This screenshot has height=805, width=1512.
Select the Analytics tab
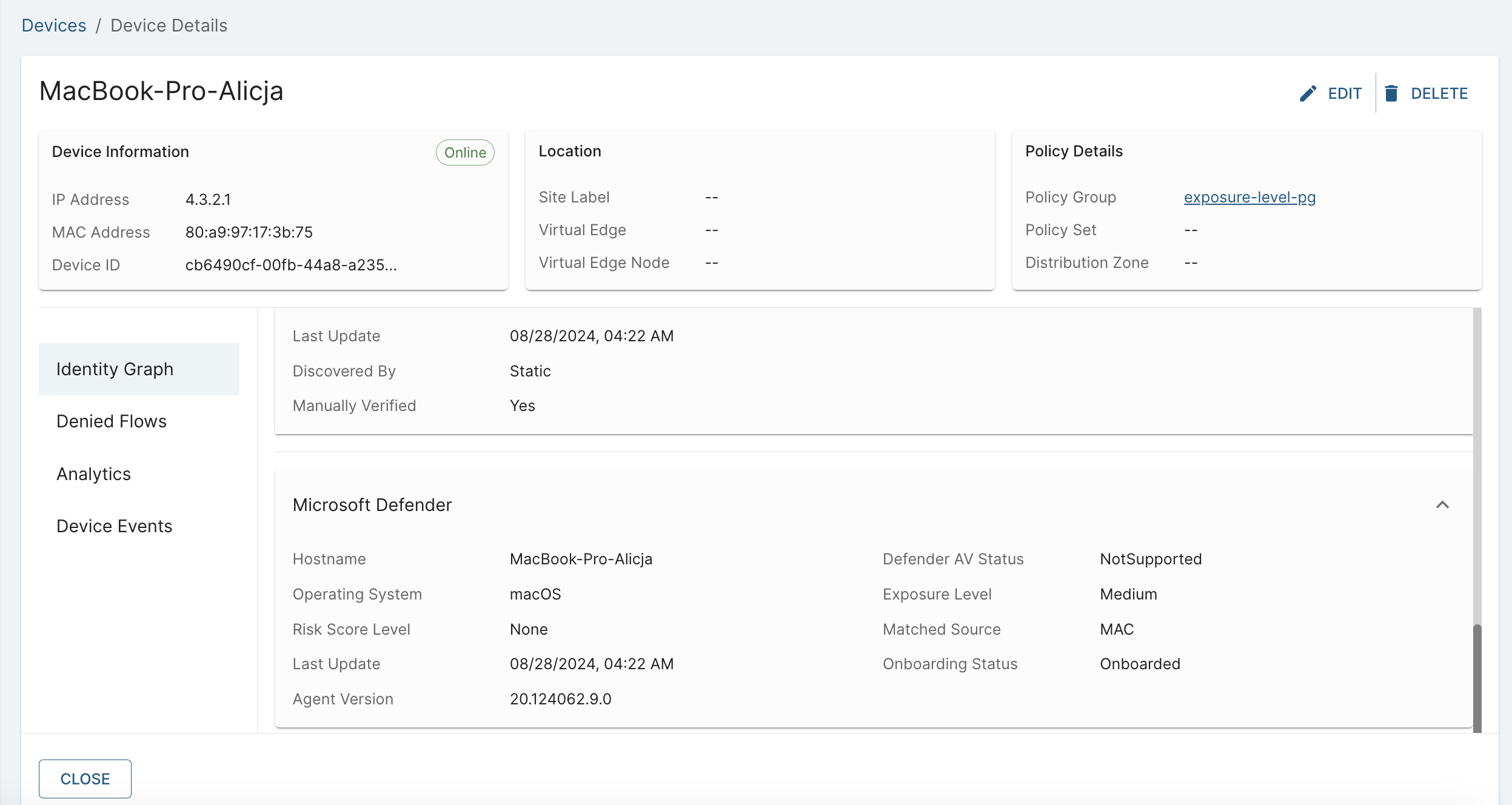pos(94,474)
